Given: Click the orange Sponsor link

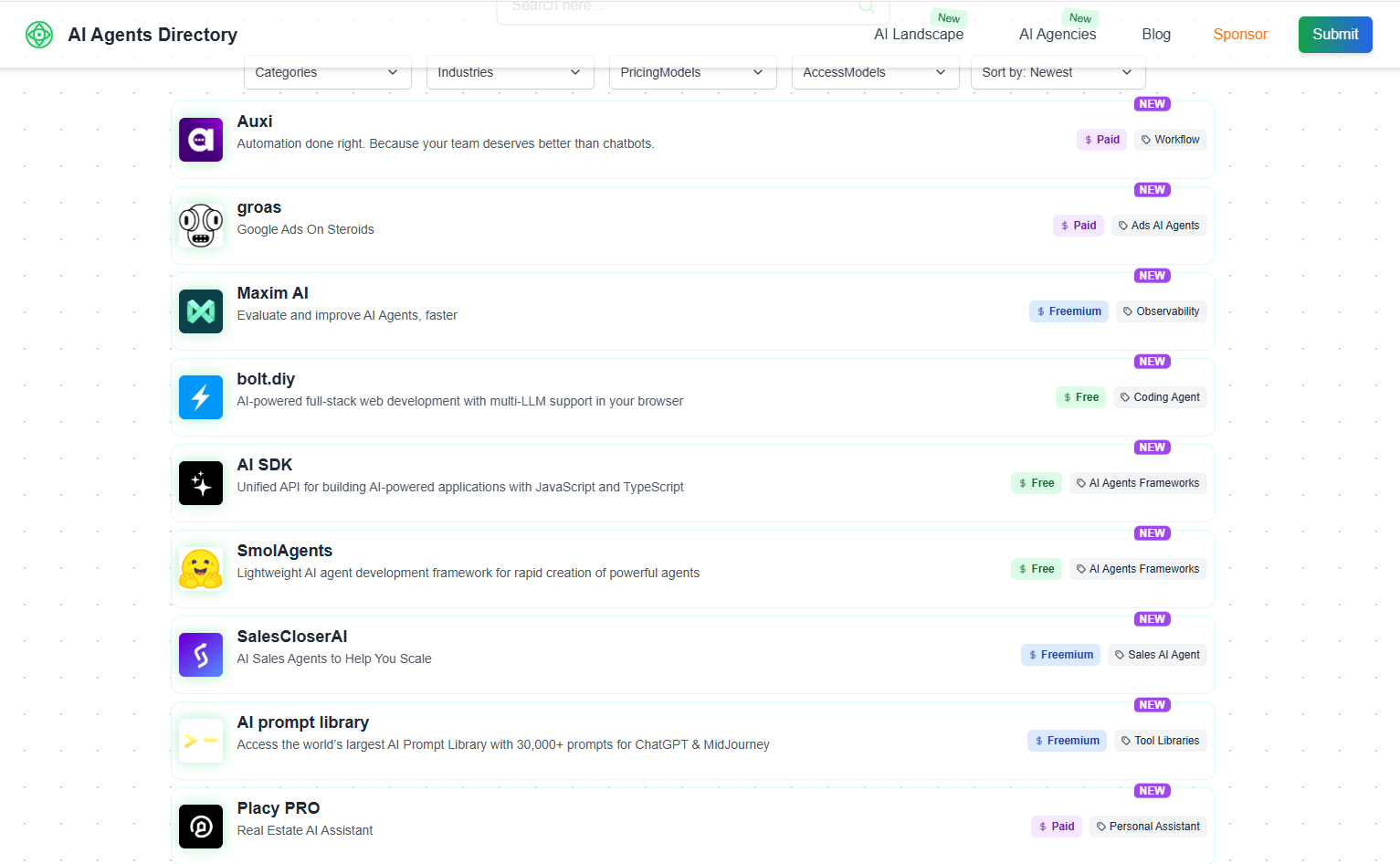Looking at the screenshot, I should 1240,35.
